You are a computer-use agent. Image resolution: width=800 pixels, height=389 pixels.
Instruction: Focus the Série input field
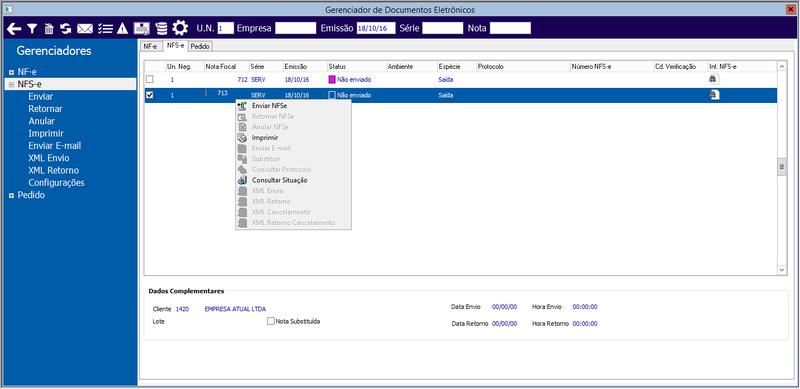[x=443, y=29]
